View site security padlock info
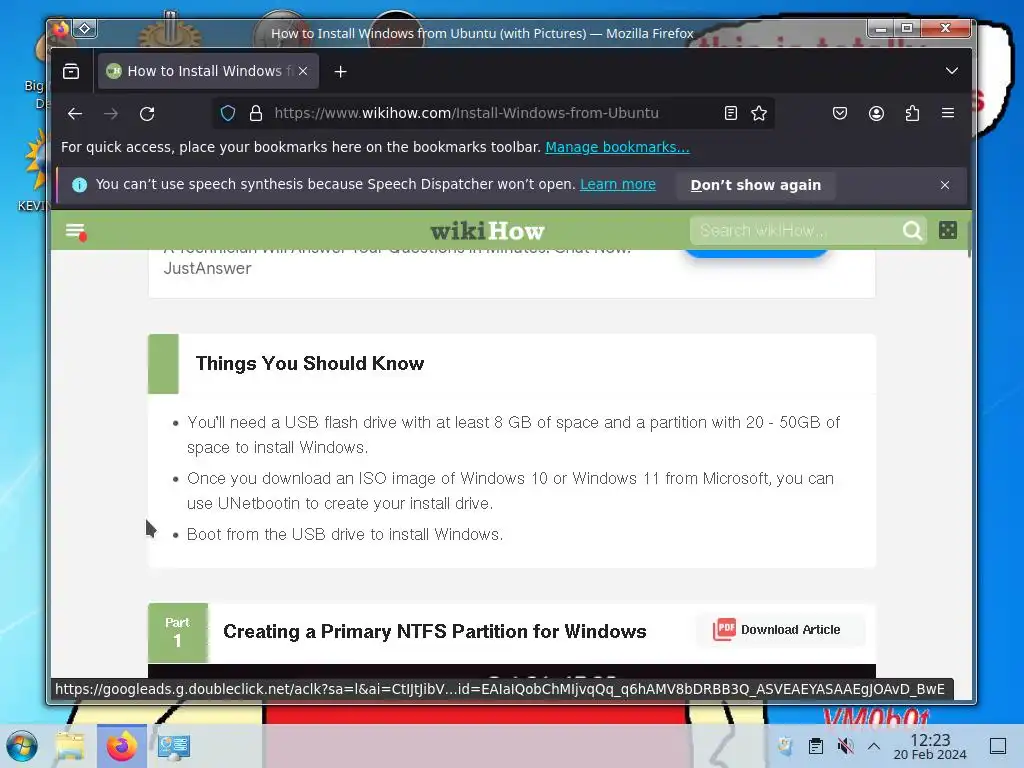This screenshot has height=768, width=1024. click(x=256, y=113)
